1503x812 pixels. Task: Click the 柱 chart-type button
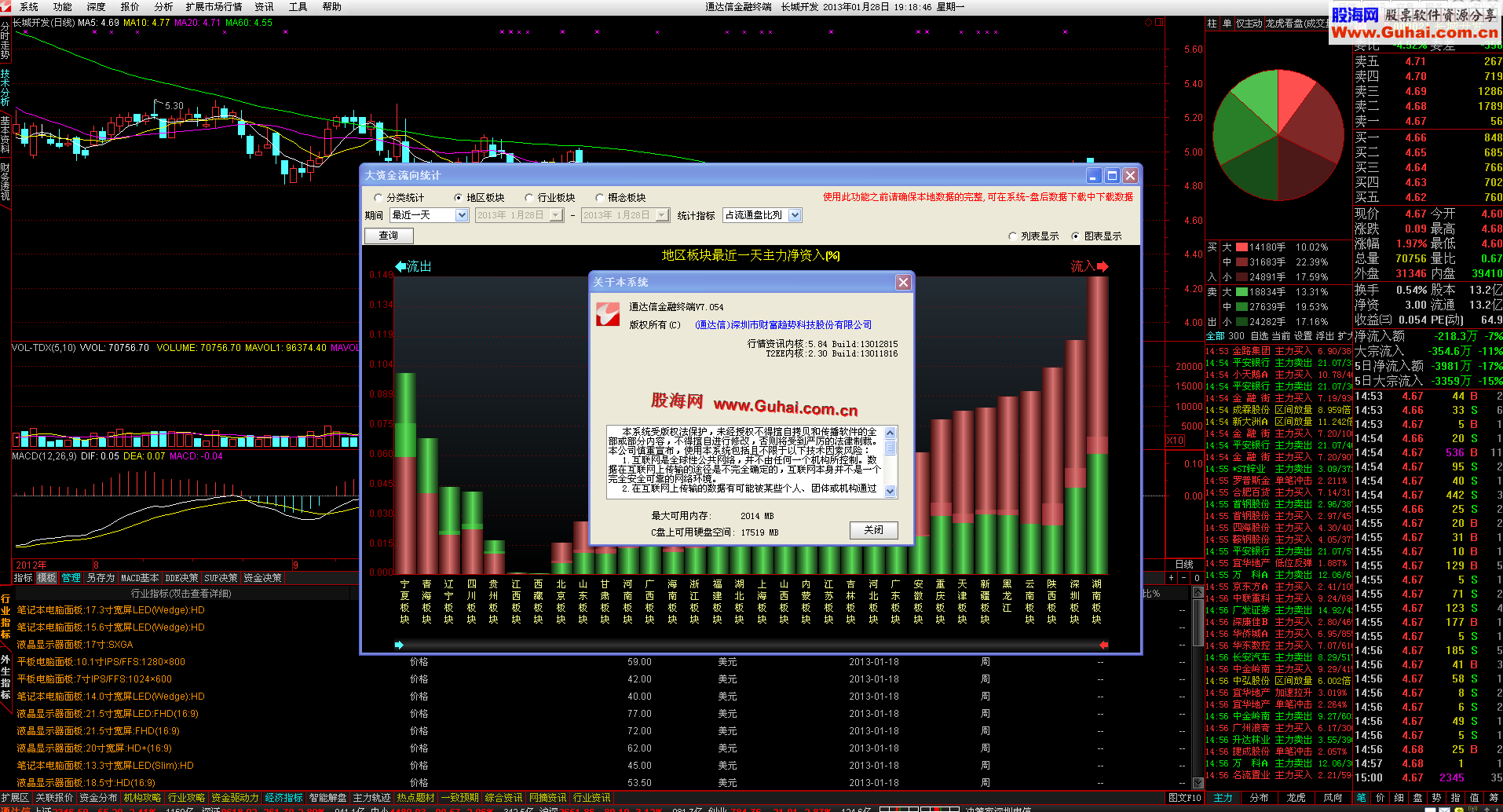[1212, 24]
